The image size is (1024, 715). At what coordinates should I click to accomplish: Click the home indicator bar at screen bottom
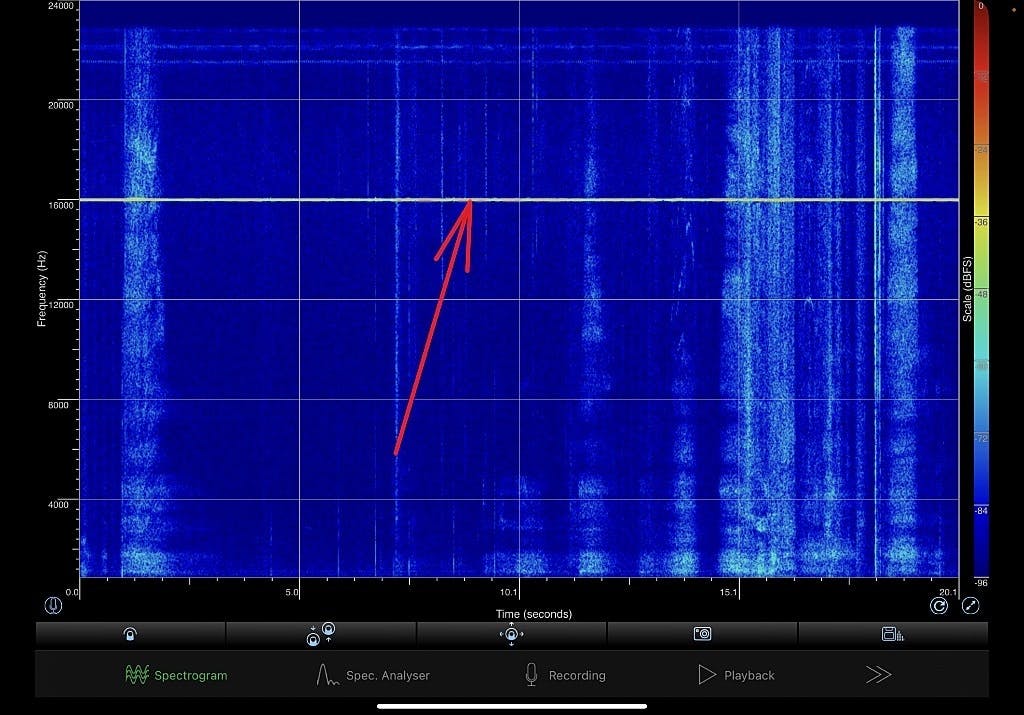click(x=512, y=706)
